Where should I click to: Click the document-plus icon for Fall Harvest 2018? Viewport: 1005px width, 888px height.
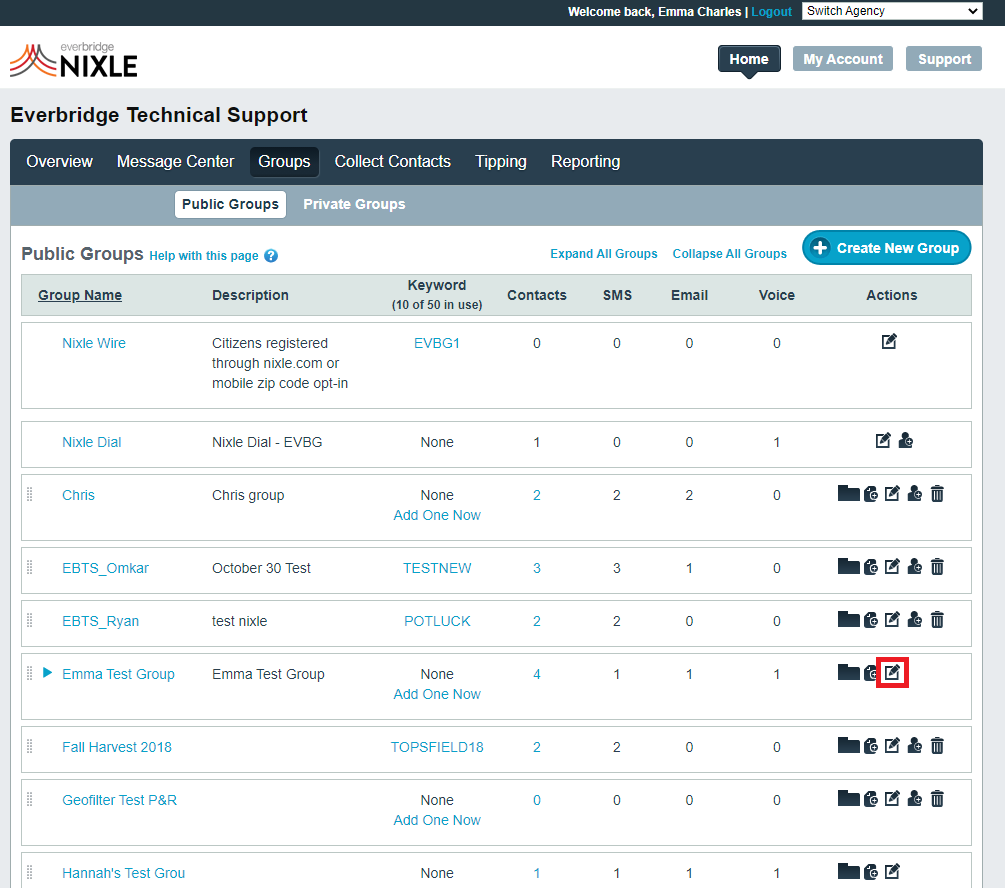tap(870, 746)
